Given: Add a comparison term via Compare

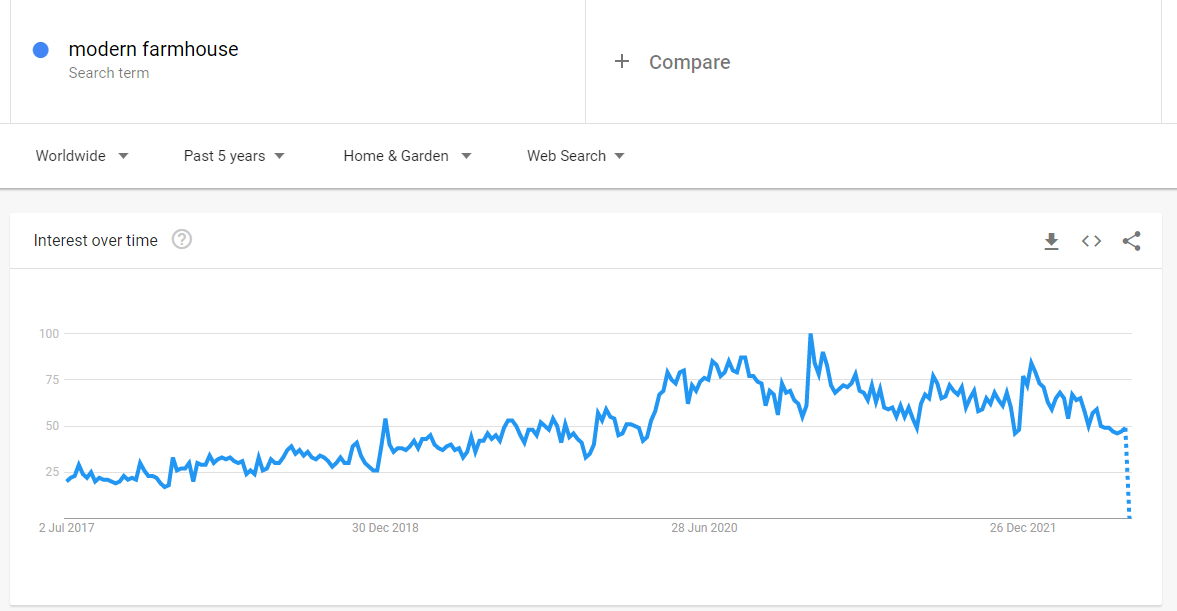Looking at the screenshot, I should tap(689, 62).
